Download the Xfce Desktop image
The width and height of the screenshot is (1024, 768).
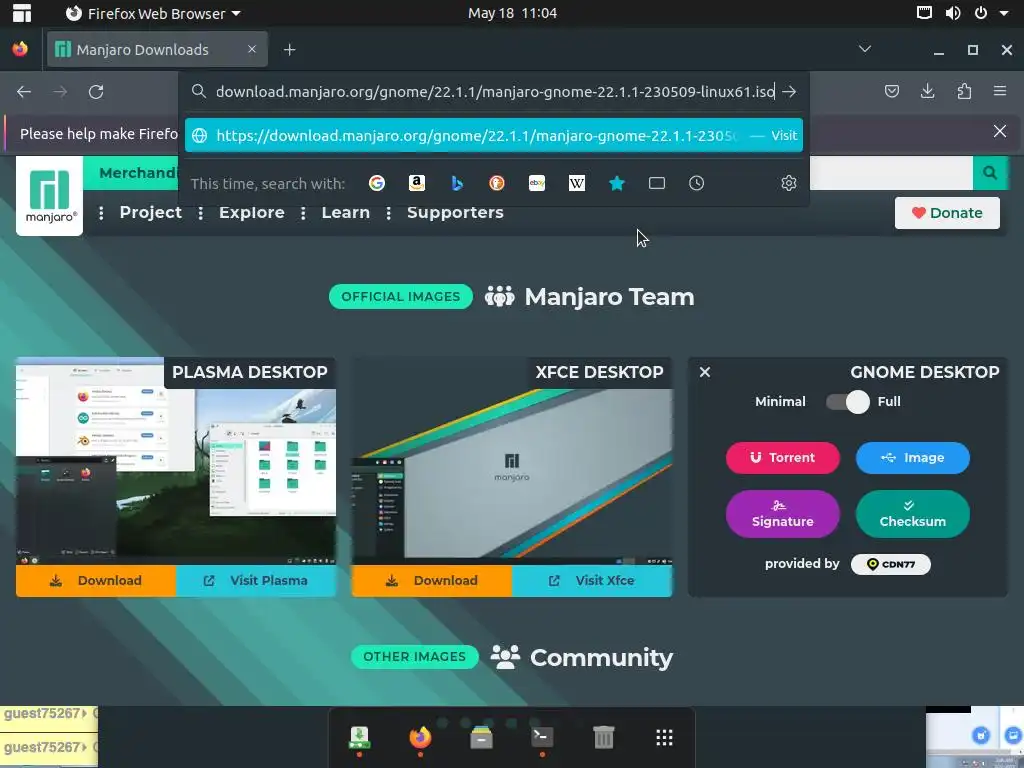(432, 581)
